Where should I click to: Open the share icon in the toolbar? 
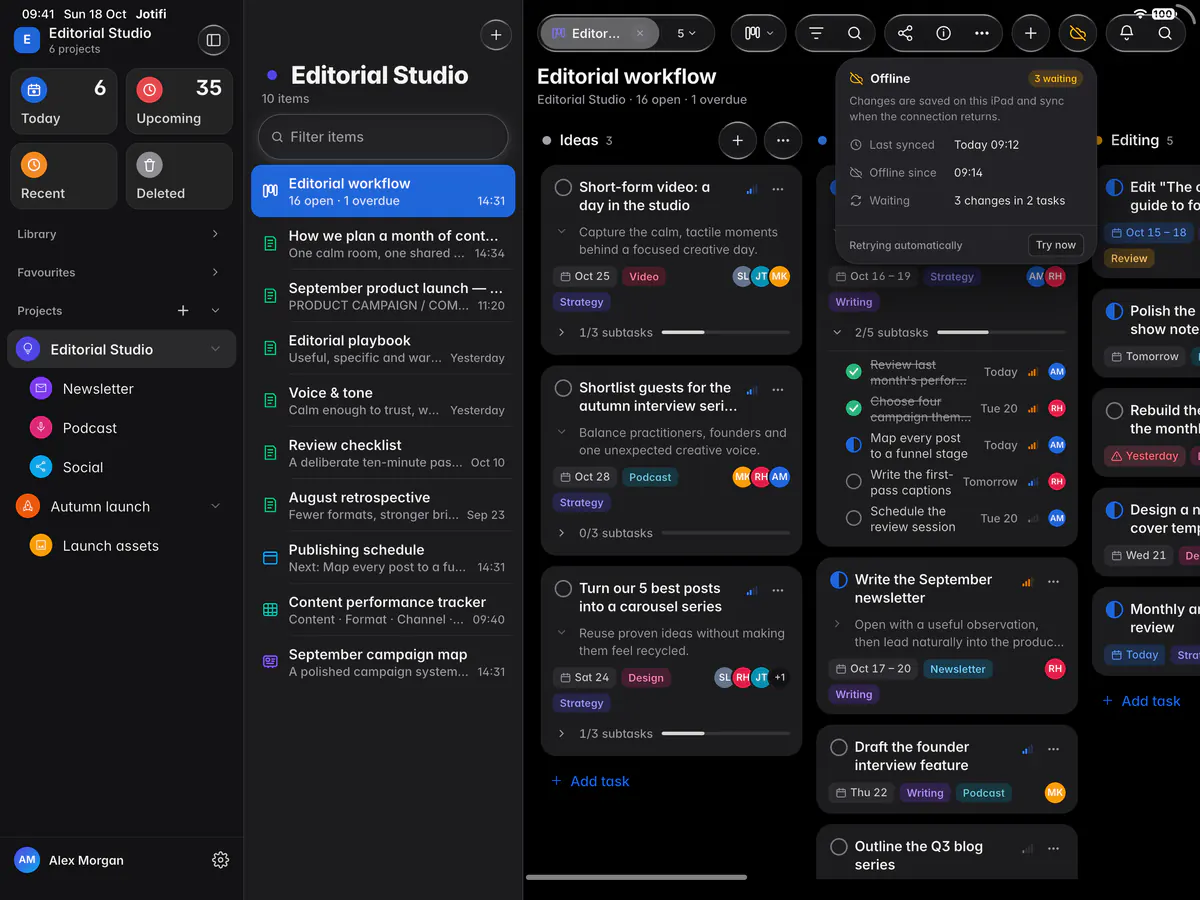(x=905, y=33)
